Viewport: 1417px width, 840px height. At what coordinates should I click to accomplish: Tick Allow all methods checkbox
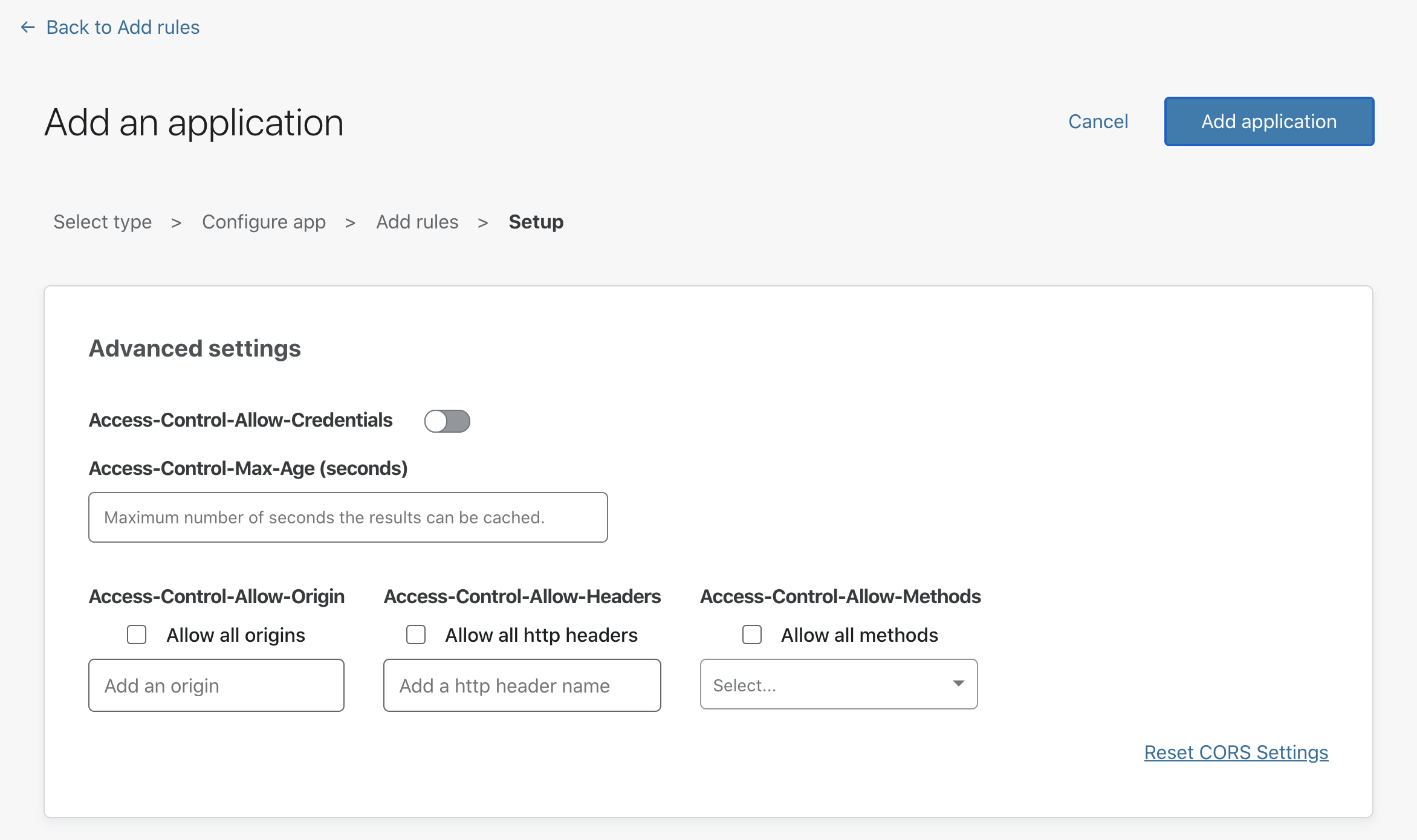752,635
